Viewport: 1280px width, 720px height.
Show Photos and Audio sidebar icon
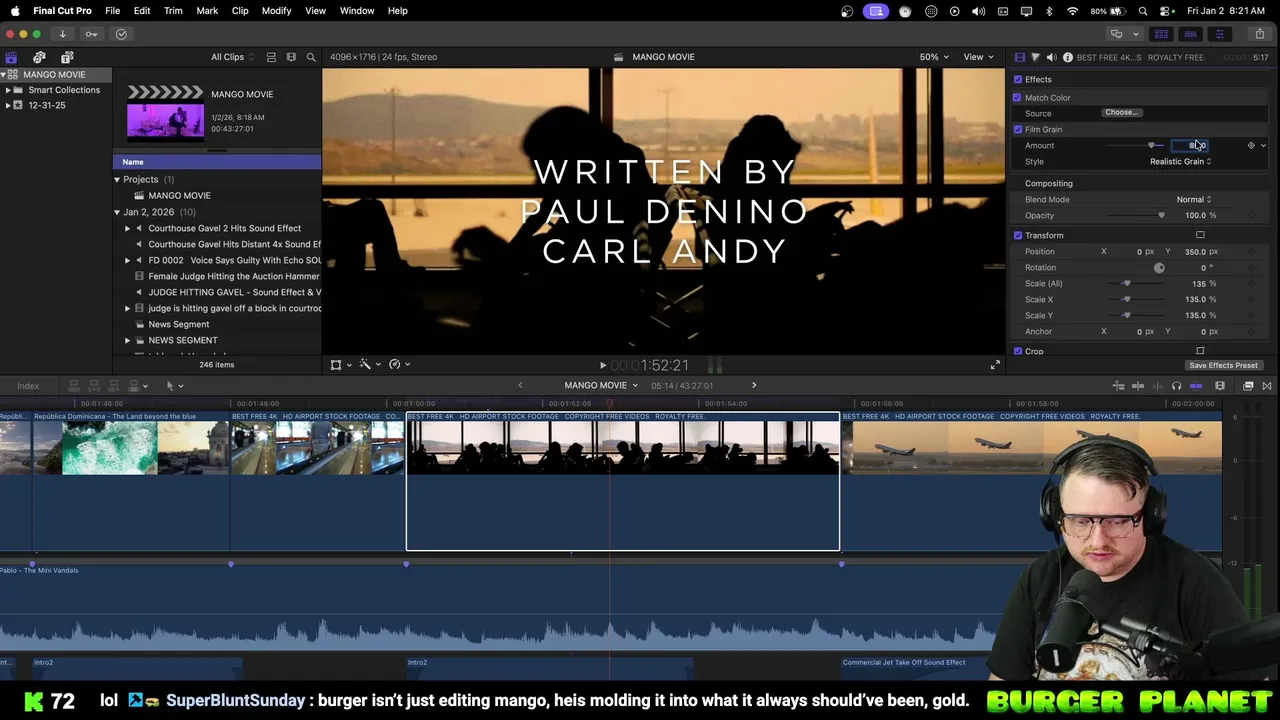click(x=39, y=57)
